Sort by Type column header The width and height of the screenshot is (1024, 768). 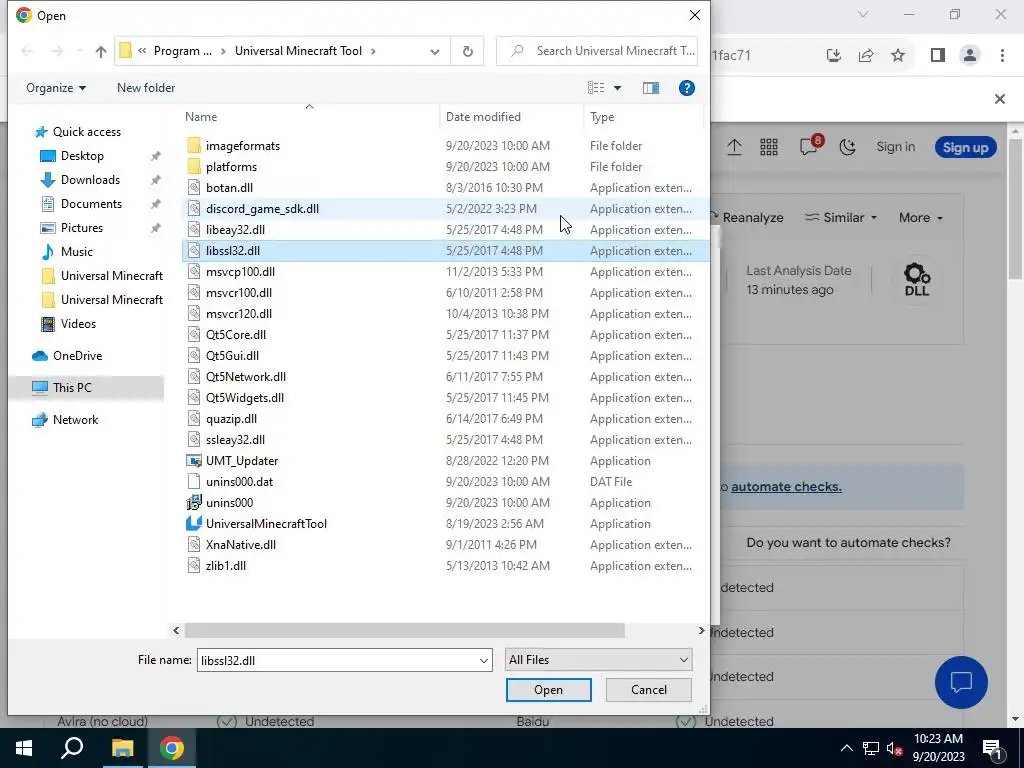click(x=601, y=117)
